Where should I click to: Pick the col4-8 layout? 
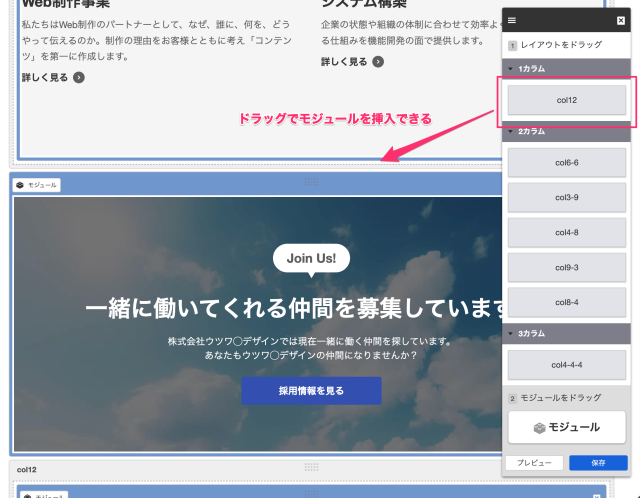coord(566,232)
